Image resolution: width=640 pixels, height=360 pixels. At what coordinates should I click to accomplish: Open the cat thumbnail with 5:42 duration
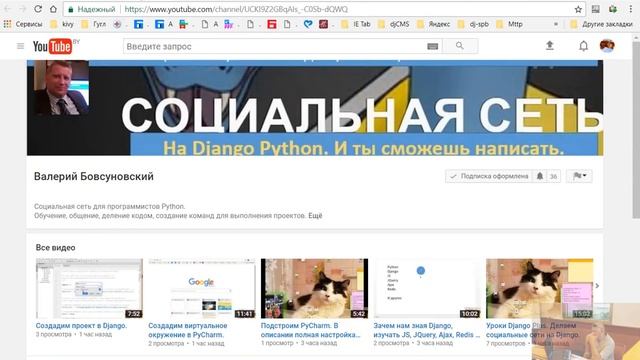point(314,288)
